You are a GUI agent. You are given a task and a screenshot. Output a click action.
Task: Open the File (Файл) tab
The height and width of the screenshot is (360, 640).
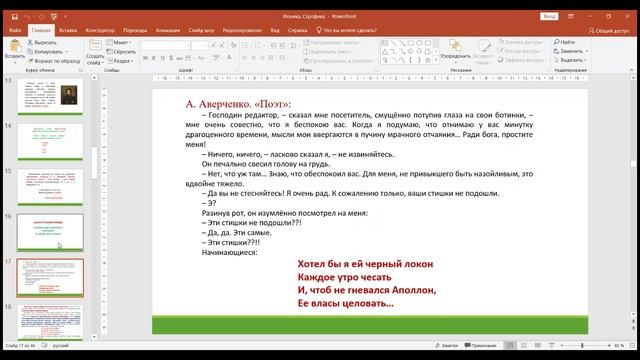15,30
